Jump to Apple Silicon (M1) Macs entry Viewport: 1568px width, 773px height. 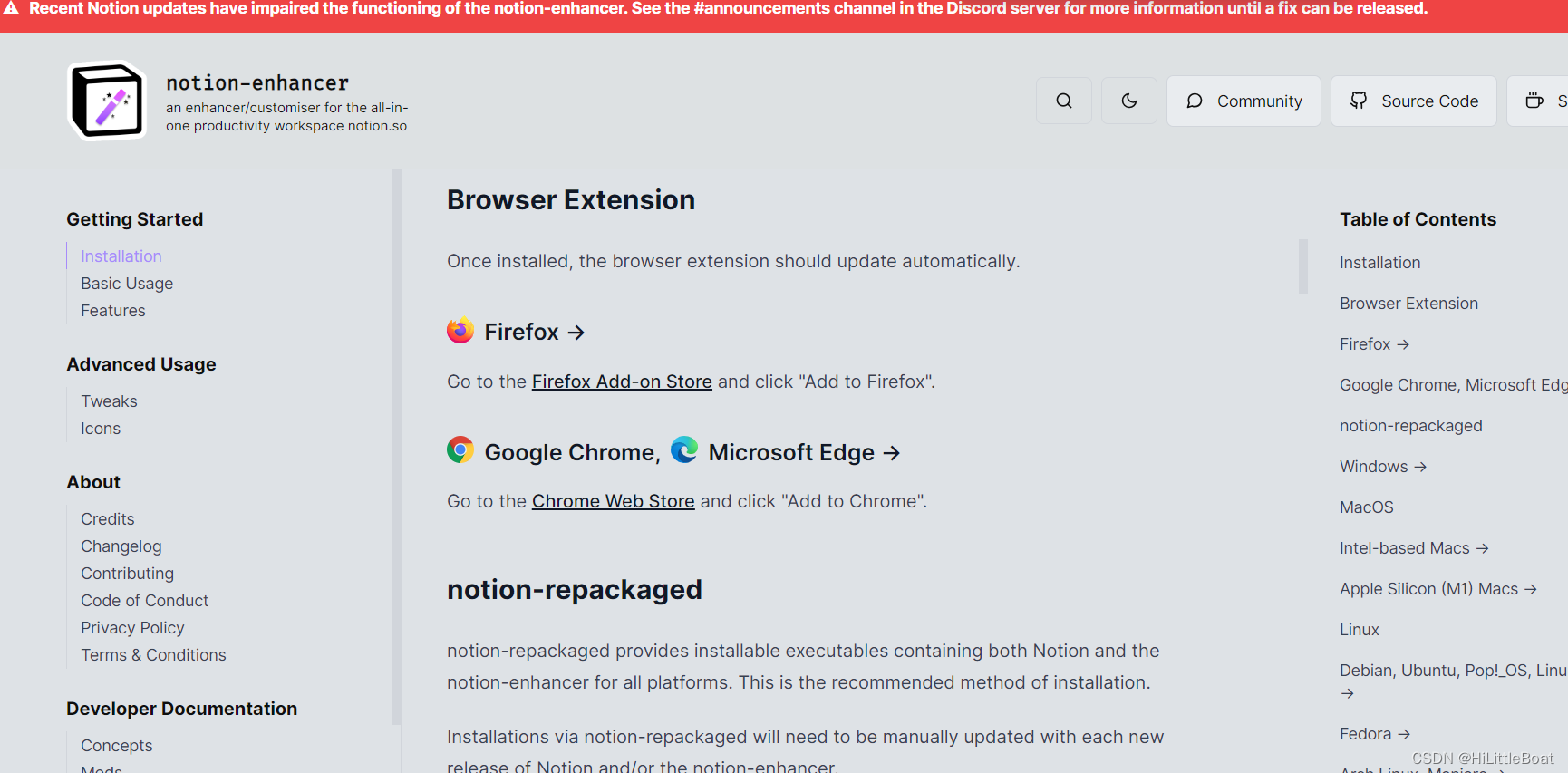1439,589
